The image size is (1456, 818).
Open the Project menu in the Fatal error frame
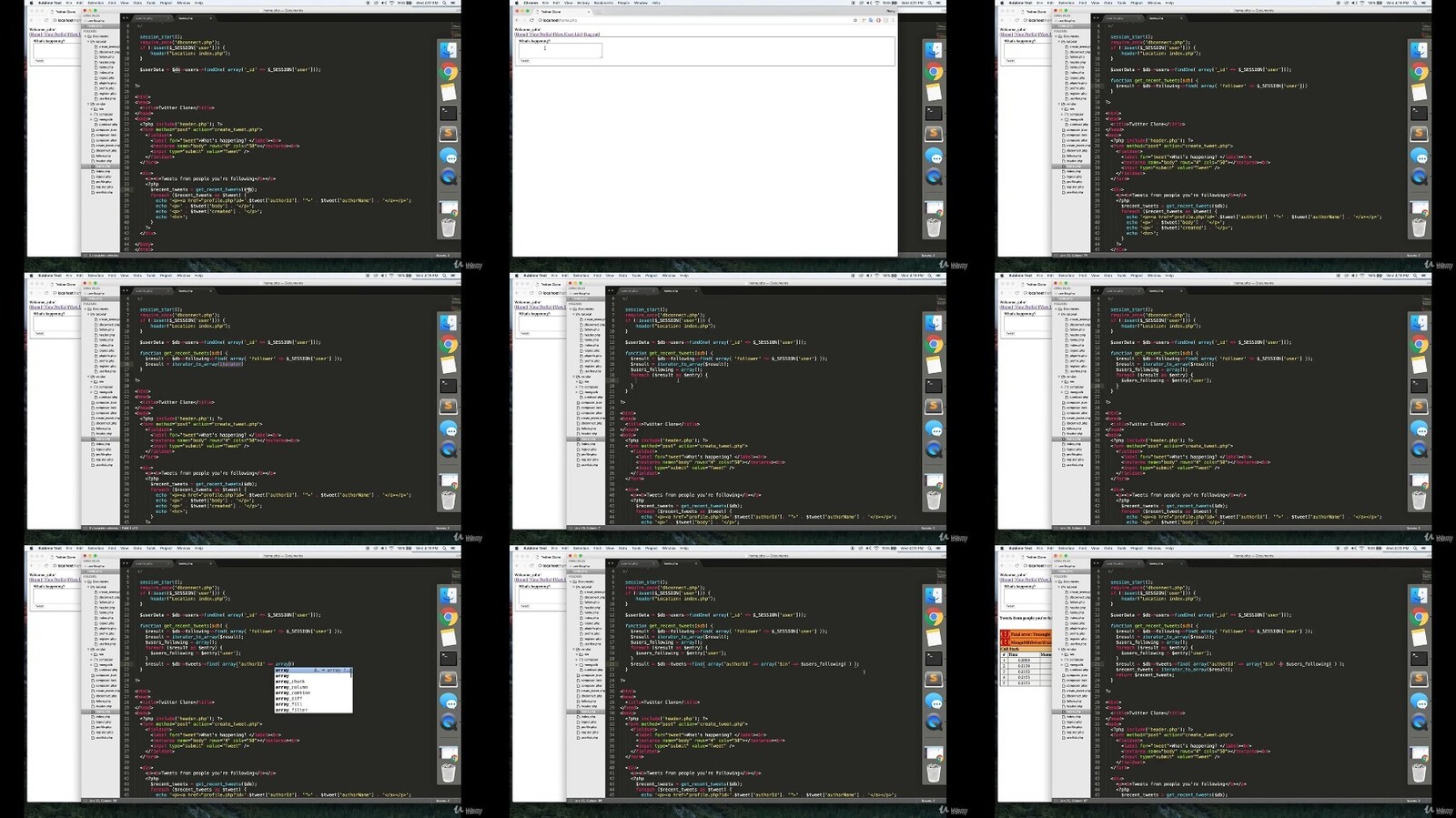(x=1137, y=549)
